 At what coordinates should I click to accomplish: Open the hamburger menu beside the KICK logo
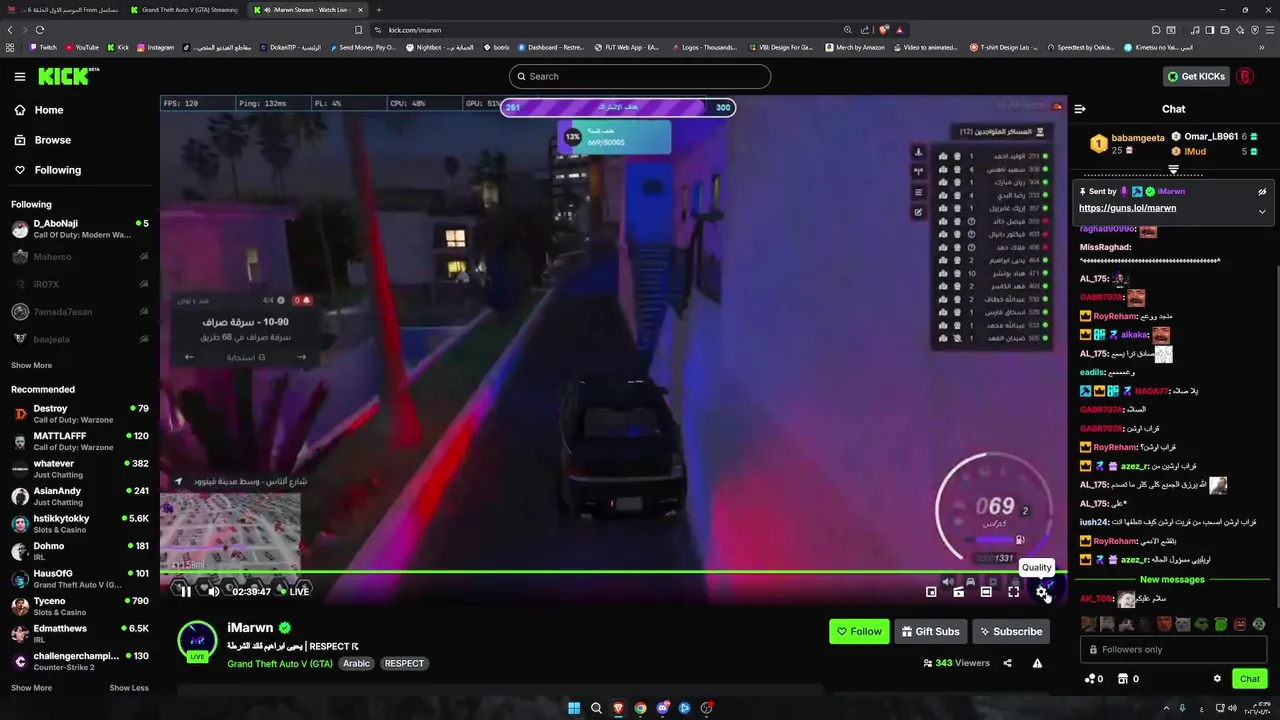pos(20,76)
